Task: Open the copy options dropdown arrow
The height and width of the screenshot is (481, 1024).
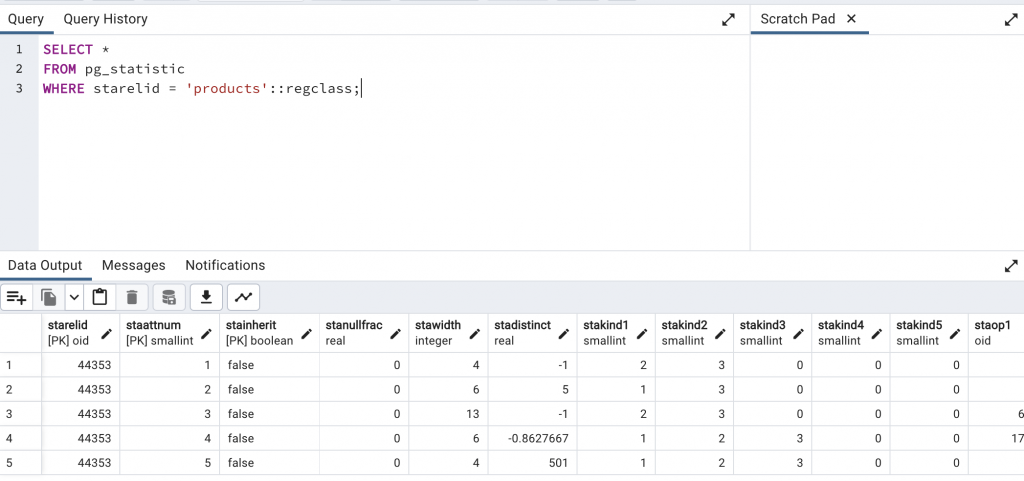Action: [74, 297]
